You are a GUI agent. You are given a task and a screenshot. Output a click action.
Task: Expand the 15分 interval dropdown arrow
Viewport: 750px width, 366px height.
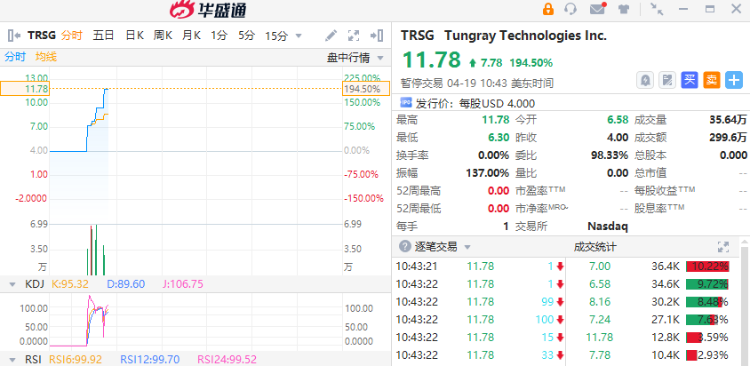(x=299, y=35)
